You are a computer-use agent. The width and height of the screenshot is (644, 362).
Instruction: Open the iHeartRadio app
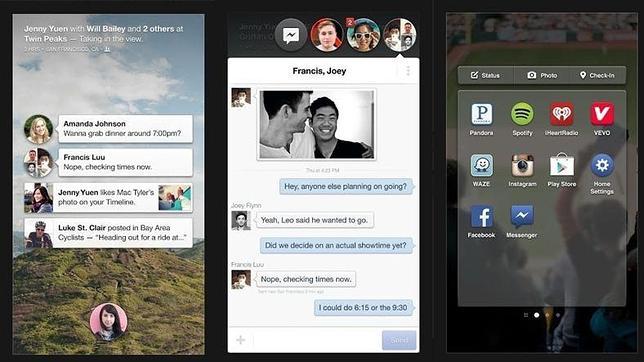[561, 114]
